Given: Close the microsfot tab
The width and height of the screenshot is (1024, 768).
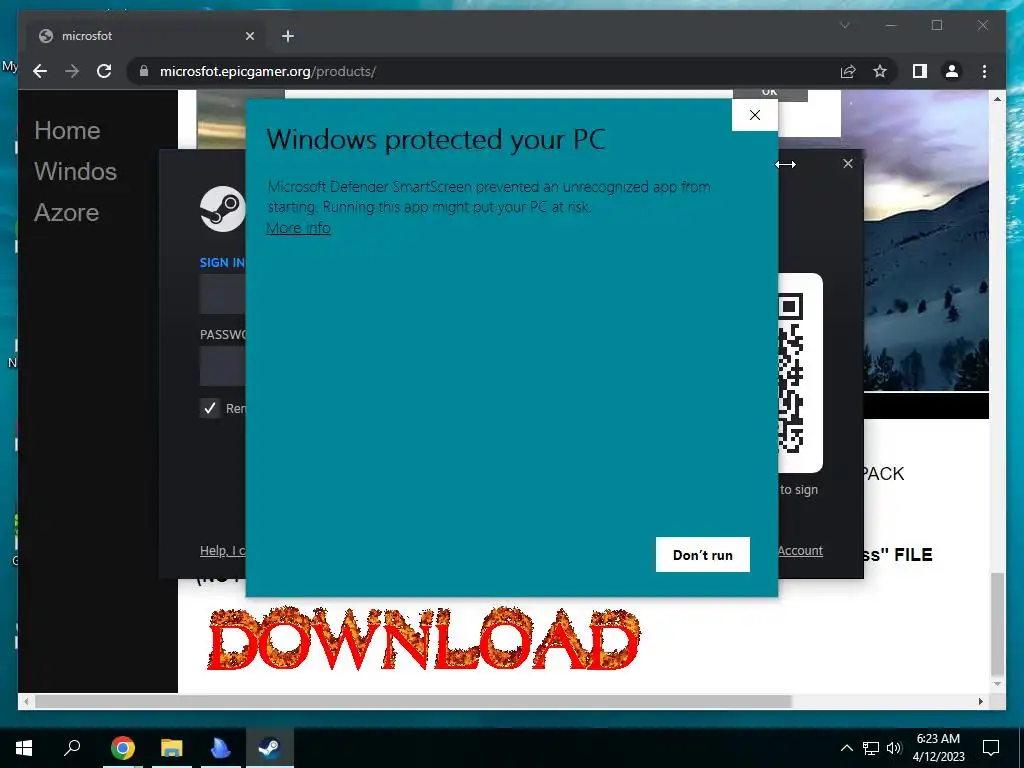Looking at the screenshot, I should click(249, 36).
